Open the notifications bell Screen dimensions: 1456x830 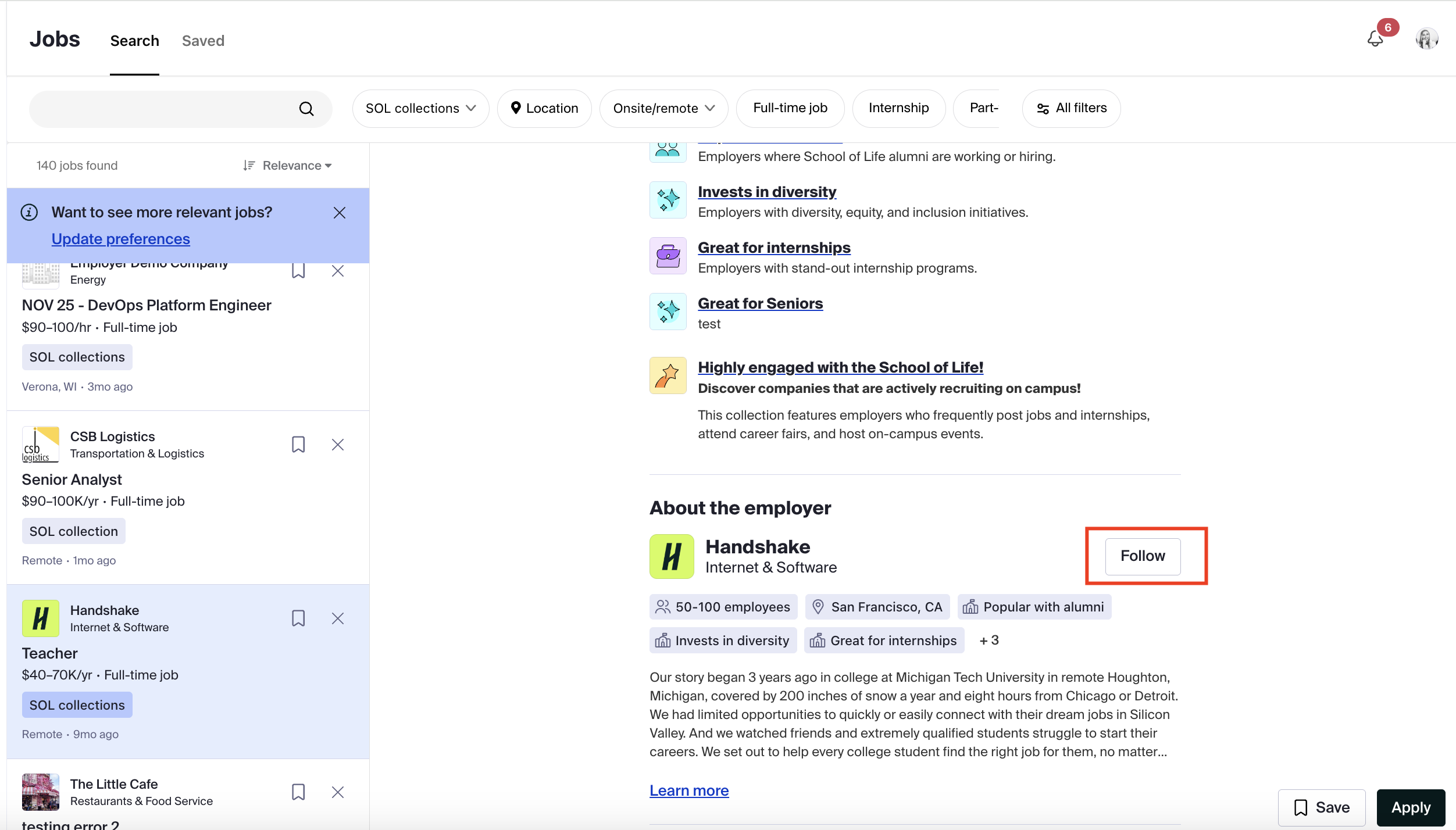[1375, 39]
